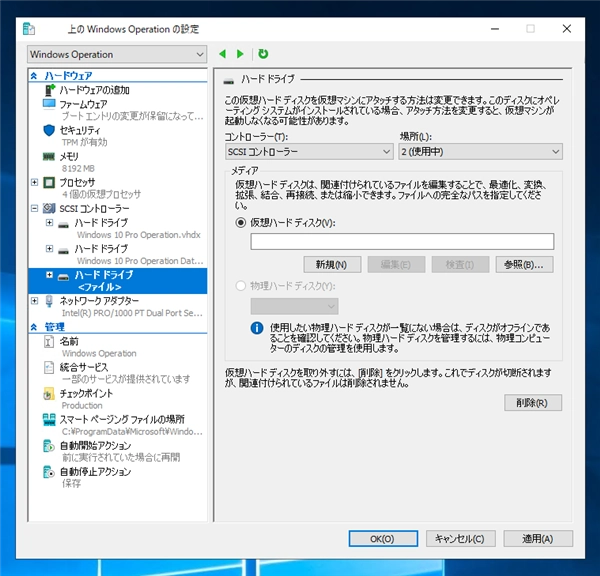The image size is (600, 576).
Task: Click the Inspect (検査) button
Action: (x=460, y=264)
